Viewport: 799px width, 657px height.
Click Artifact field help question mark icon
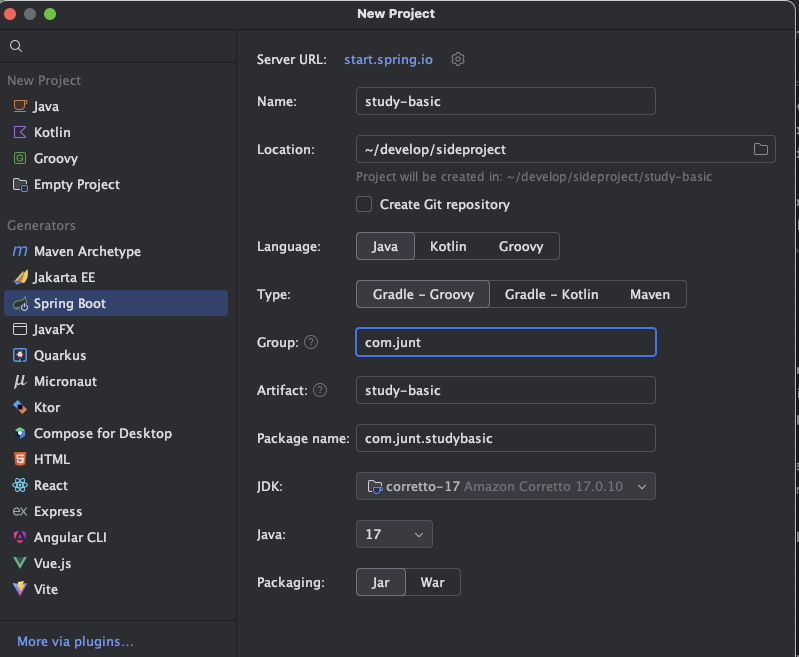tap(319, 390)
